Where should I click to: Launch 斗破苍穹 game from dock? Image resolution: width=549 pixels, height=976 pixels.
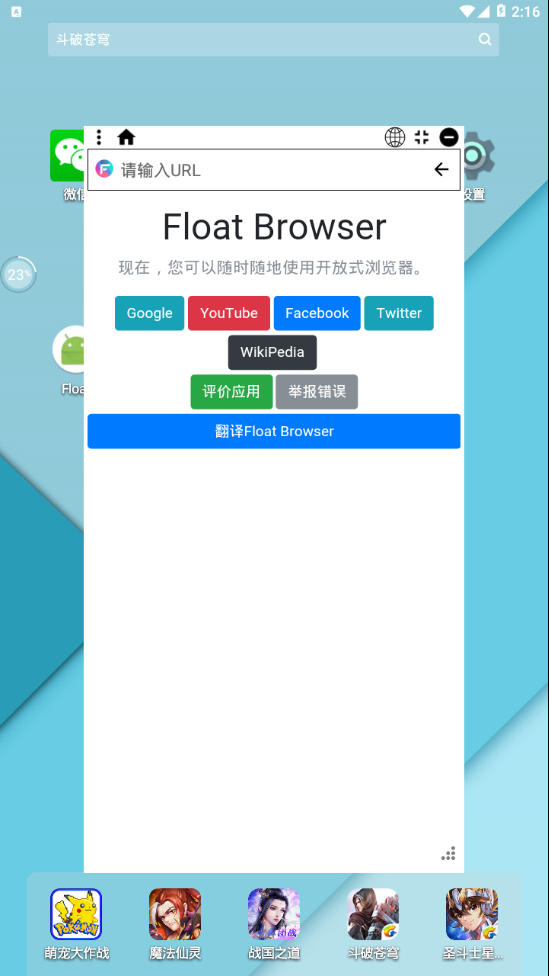point(373,914)
